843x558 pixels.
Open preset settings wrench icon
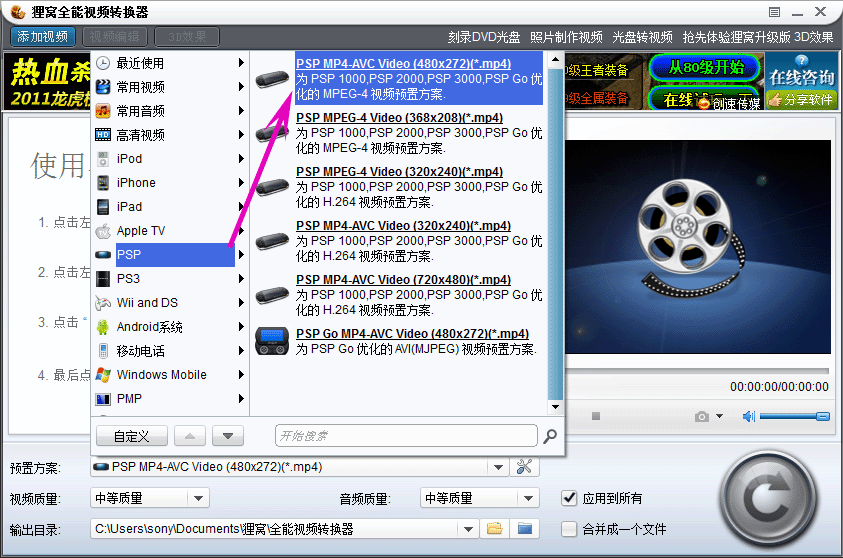click(524, 467)
